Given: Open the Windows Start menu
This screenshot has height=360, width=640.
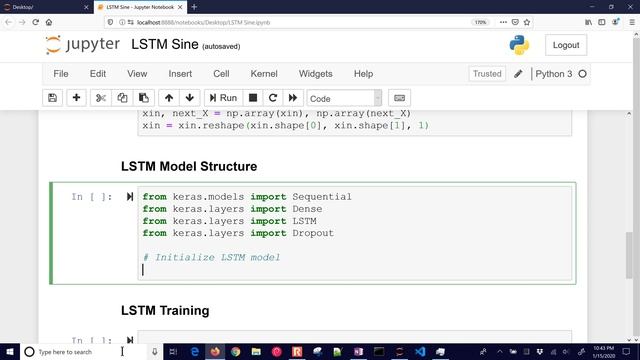Looking at the screenshot, I should (x=10, y=352).
